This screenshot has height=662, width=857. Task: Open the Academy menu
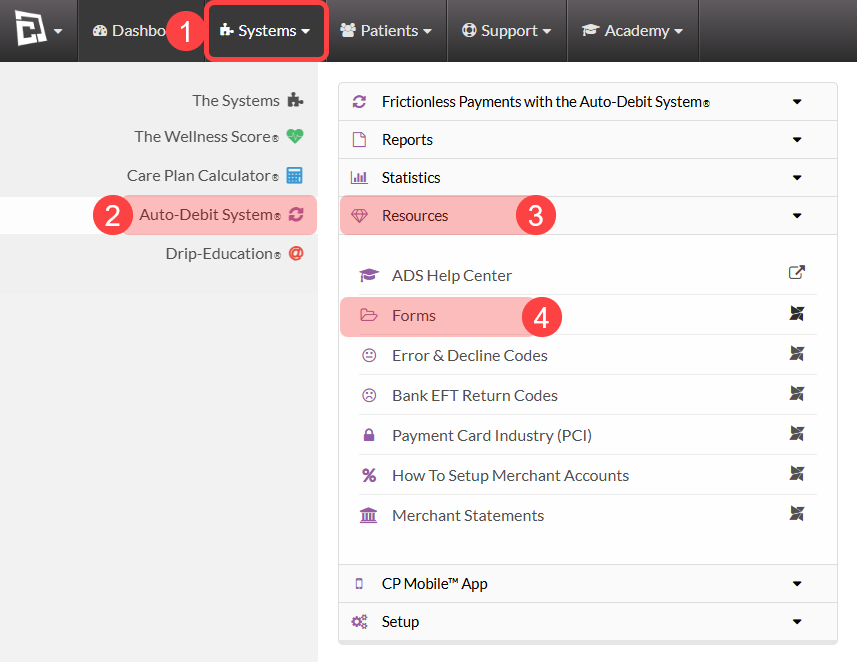coord(633,31)
